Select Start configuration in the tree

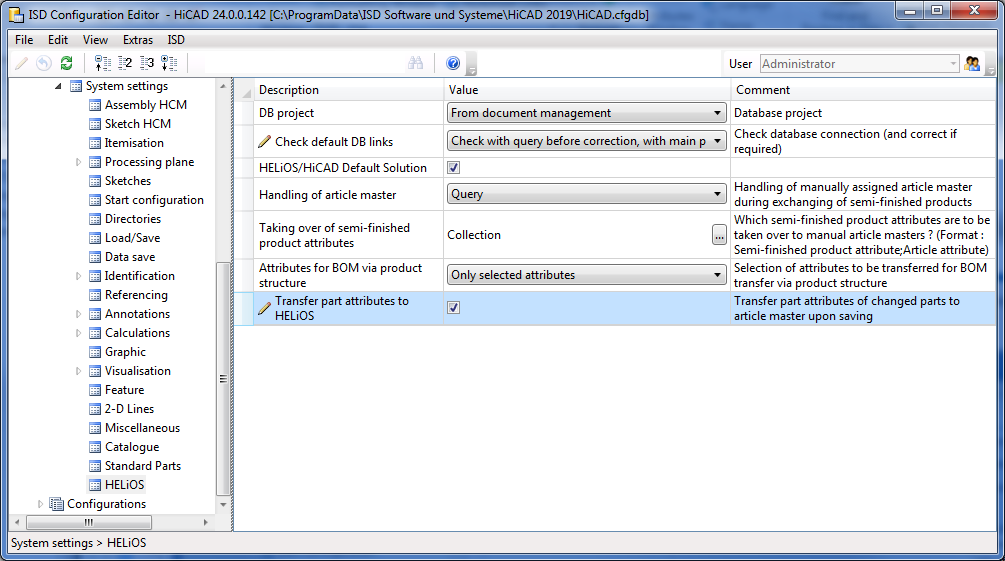click(x=154, y=200)
